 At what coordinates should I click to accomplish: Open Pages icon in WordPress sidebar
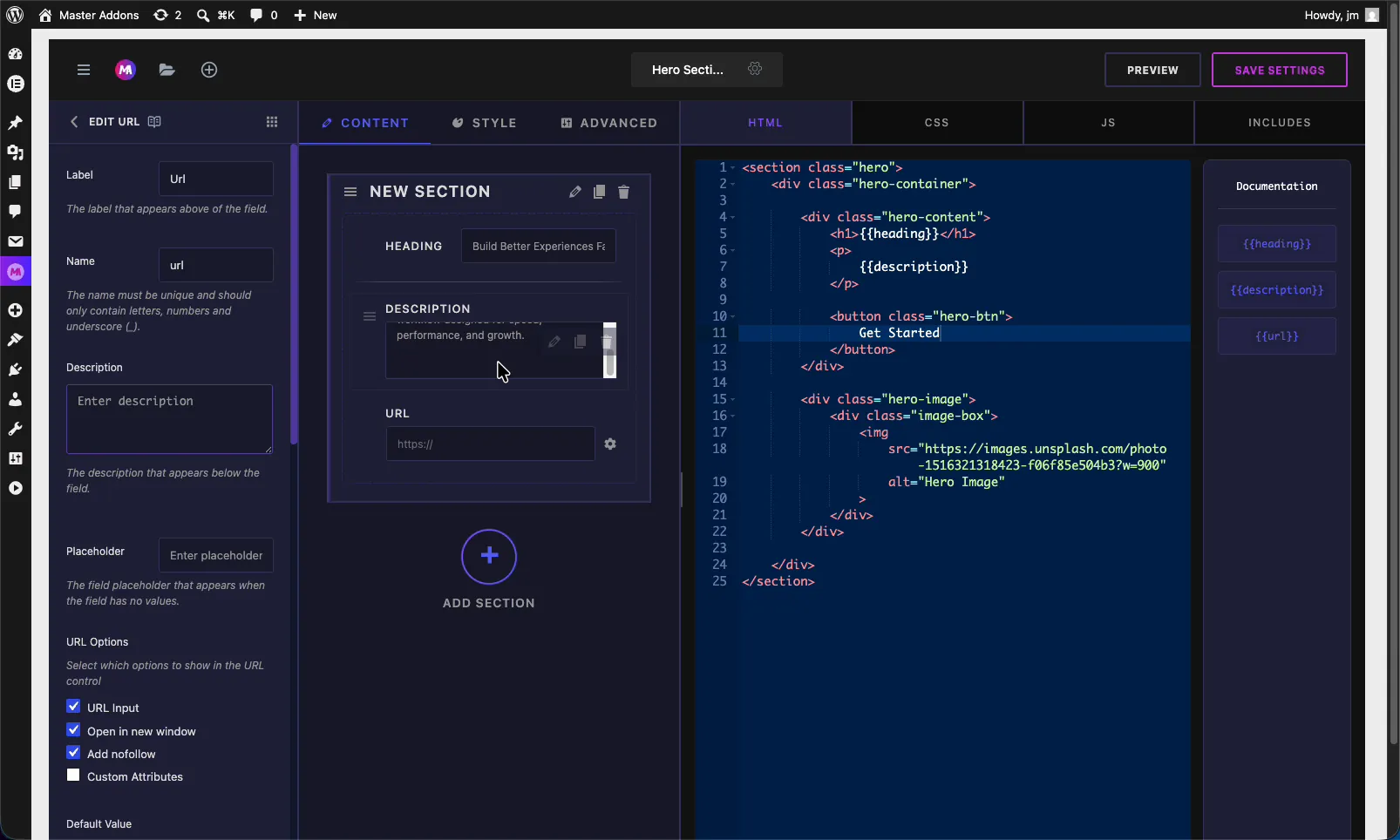point(15,182)
